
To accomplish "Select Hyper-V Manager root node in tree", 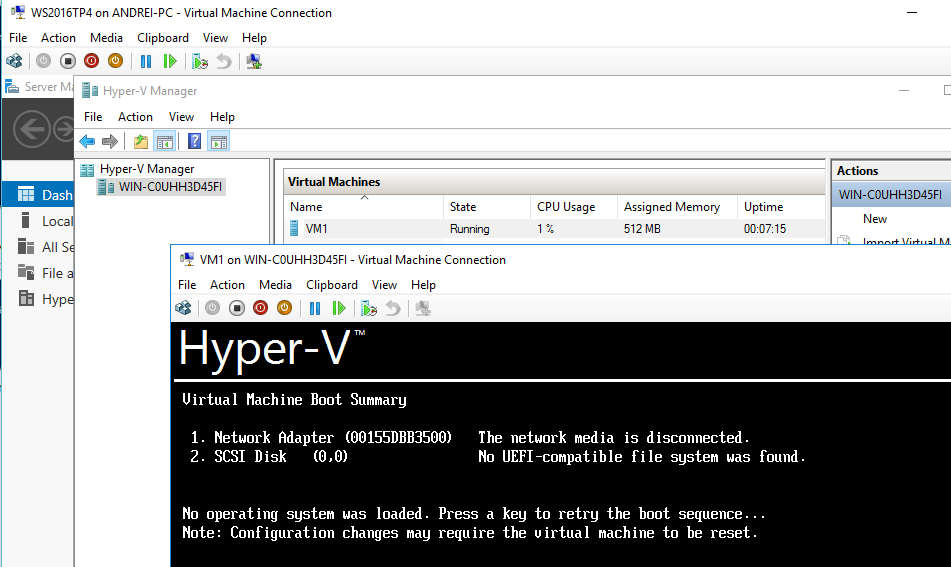I will pyautogui.click(x=147, y=169).
